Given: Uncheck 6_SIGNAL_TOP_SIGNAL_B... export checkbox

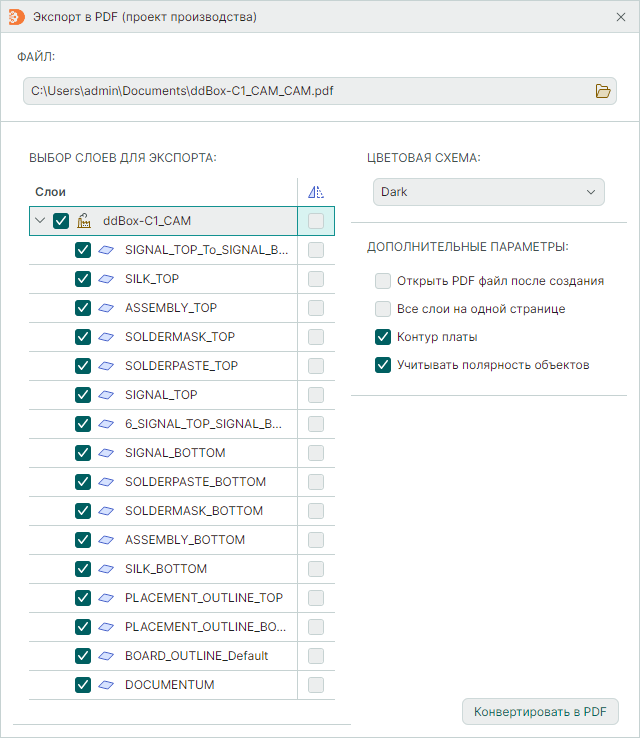Looking at the screenshot, I should coord(83,424).
